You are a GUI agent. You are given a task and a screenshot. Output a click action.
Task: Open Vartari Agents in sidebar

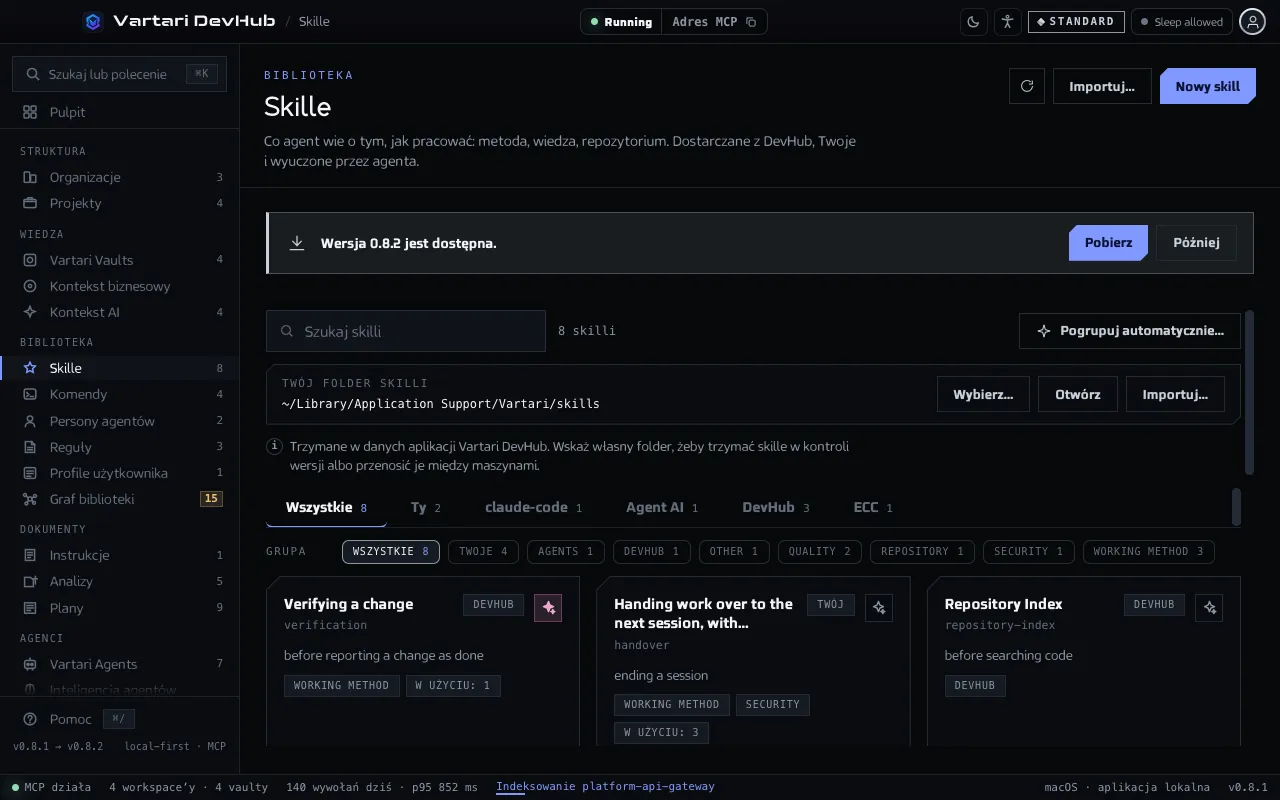pos(120,664)
